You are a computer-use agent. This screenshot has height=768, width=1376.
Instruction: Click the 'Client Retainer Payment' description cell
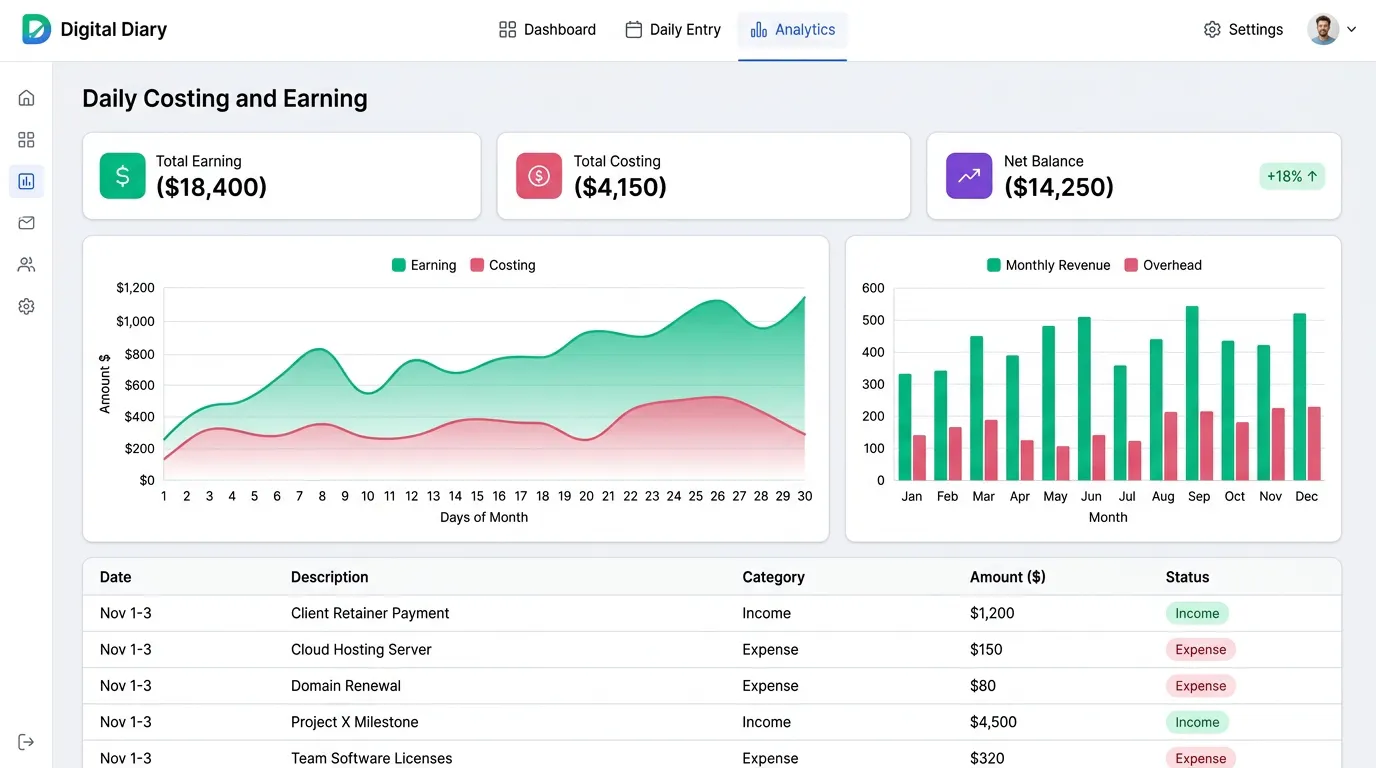[x=370, y=613]
